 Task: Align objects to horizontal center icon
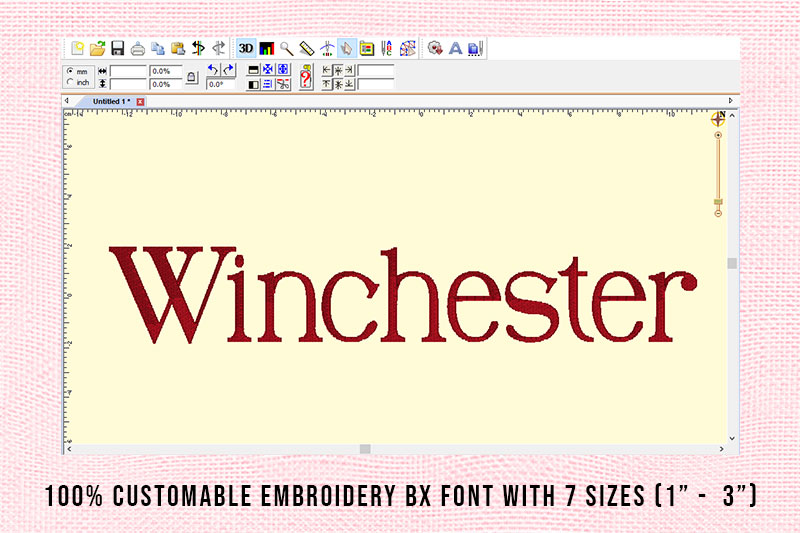coord(338,70)
